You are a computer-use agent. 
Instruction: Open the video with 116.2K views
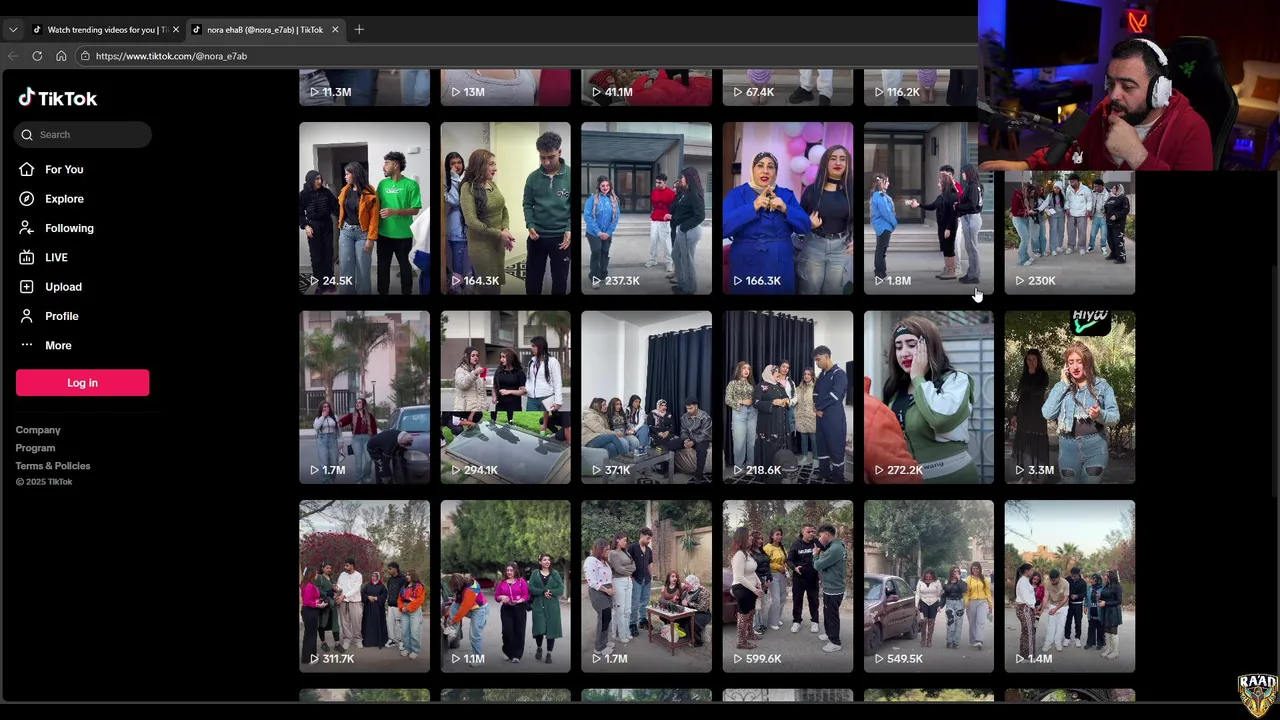pyautogui.click(x=920, y=88)
